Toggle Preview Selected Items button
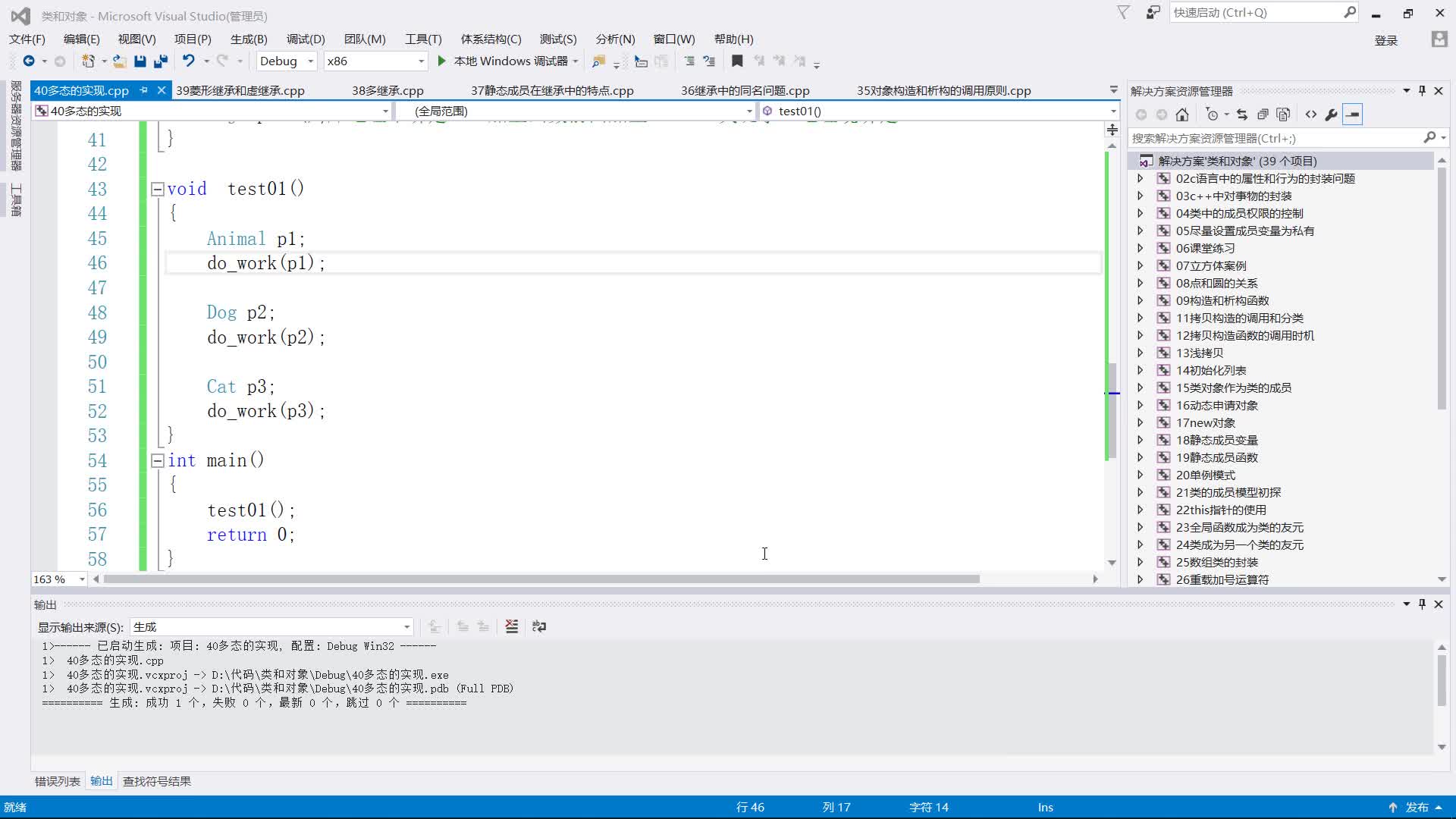The image size is (1456, 819). point(1352,115)
